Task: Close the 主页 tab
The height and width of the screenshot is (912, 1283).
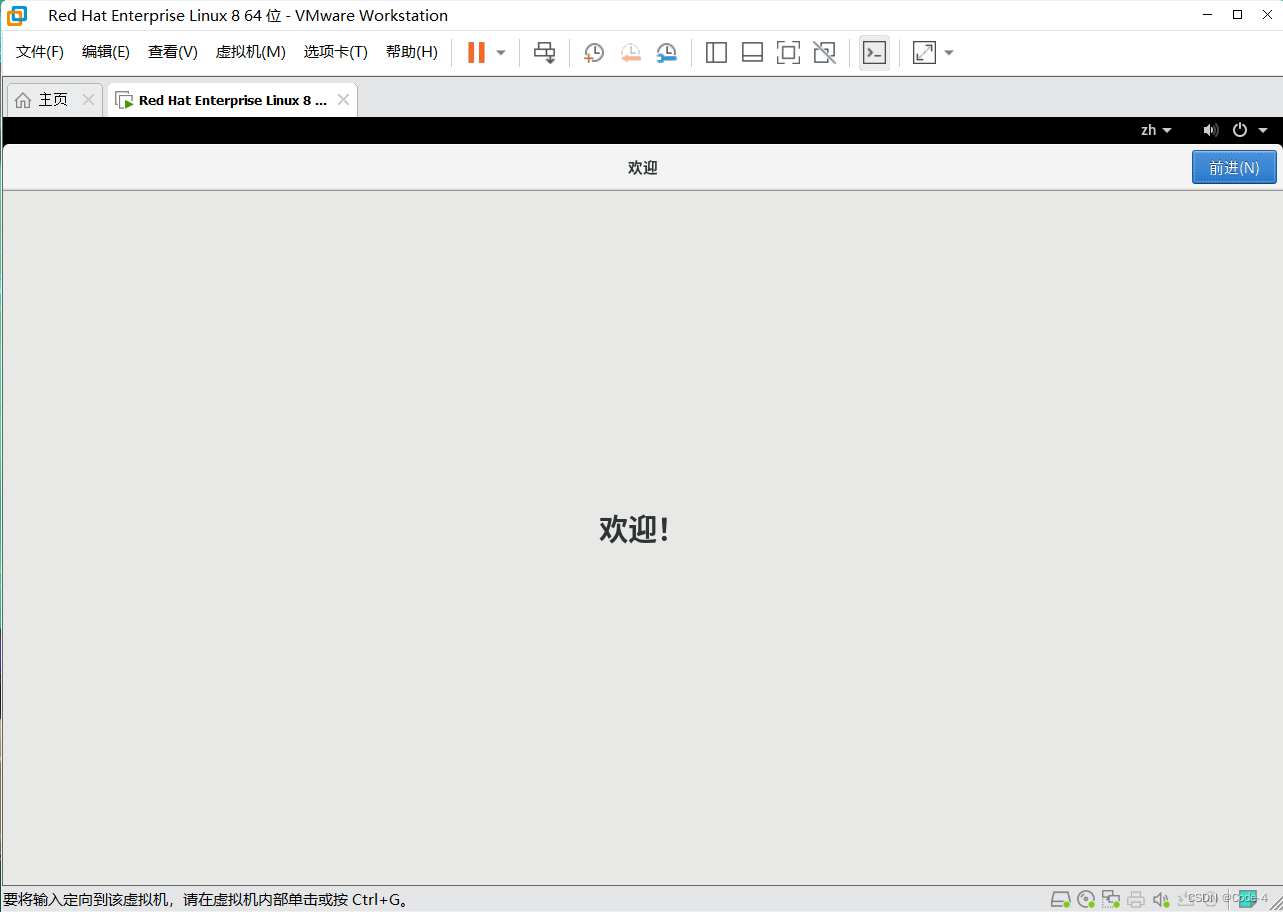Action: point(88,100)
